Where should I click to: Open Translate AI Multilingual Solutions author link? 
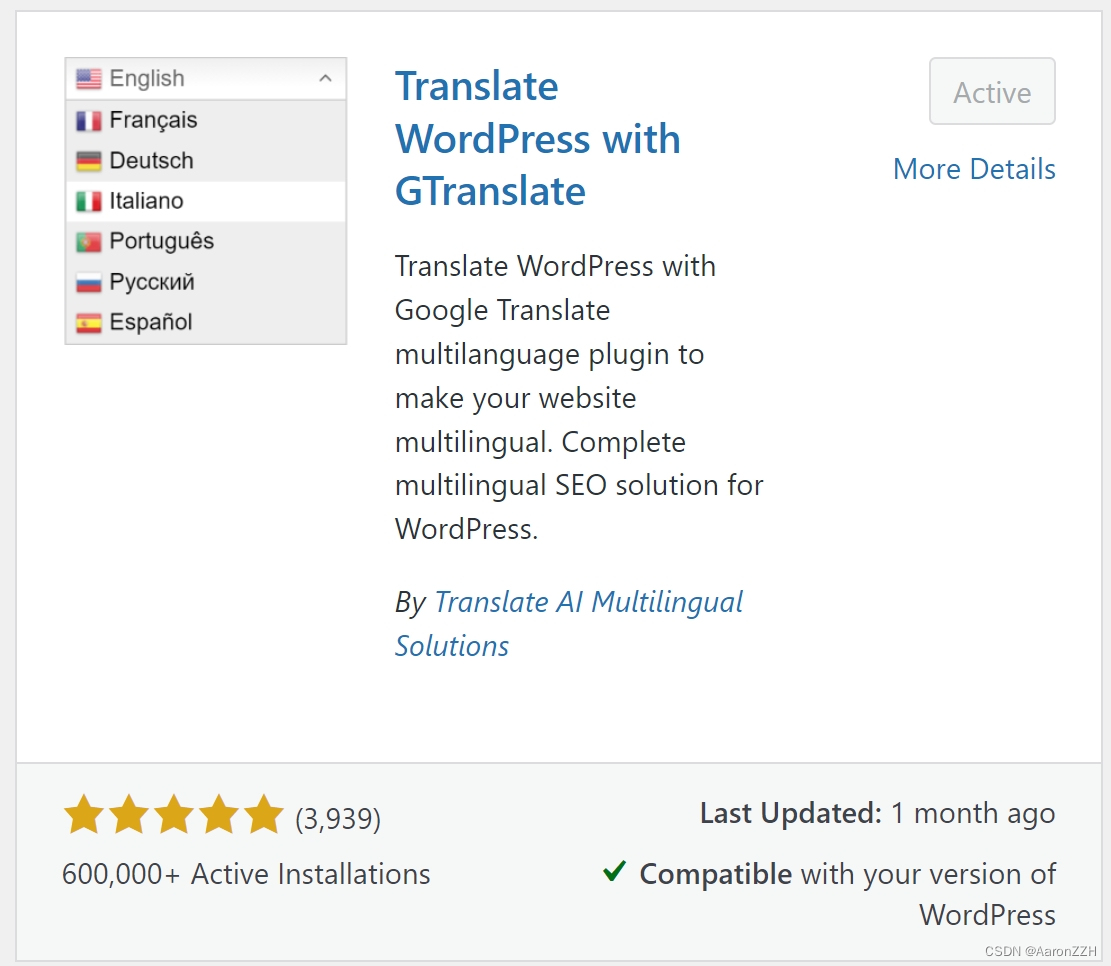tap(569, 624)
